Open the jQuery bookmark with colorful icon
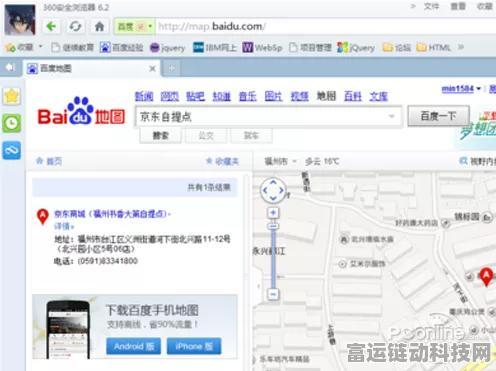The image size is (496, 371). coord(356,48)
